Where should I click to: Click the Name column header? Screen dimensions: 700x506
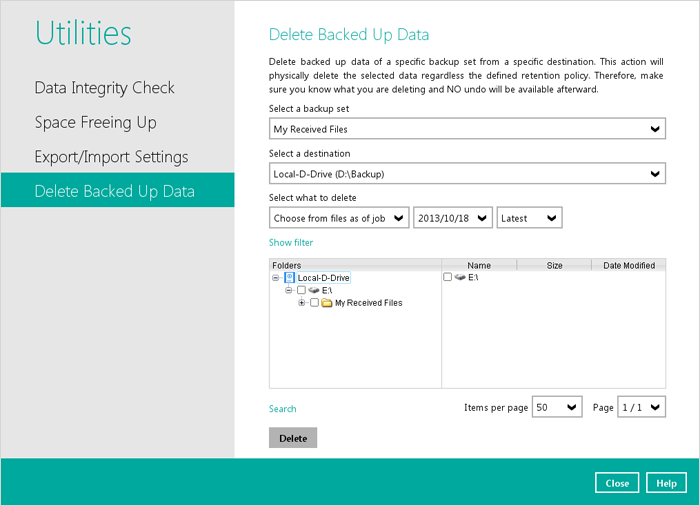pyautogui.click(x=479, y=265)
